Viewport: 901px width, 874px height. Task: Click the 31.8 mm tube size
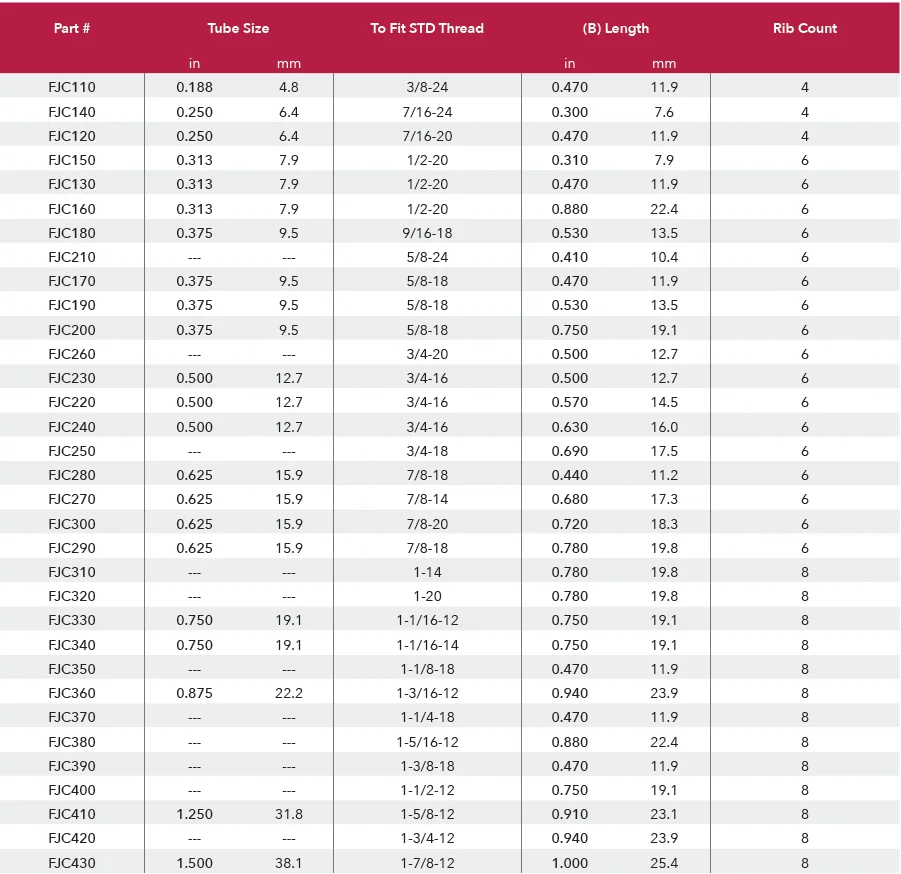coord(289,814)
